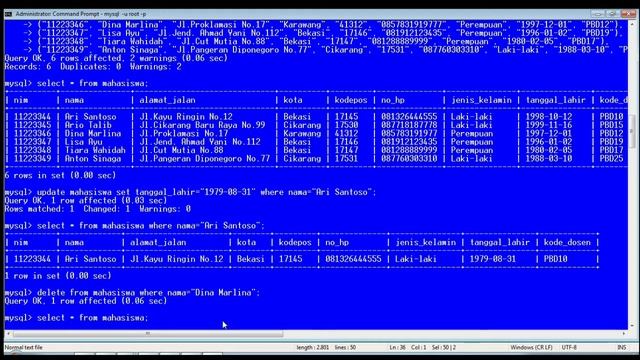Click birth date cell '1996-01-02' in the table
Viewport: 640px width, 360px height.
pos(549,142)
